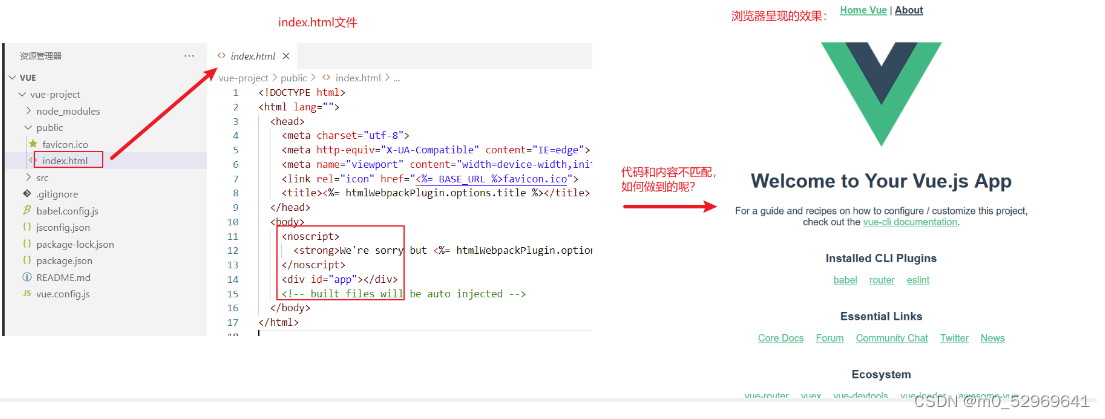Click the closing </html> code line
Screen dimensions: 1105x419
pos(278,322)
